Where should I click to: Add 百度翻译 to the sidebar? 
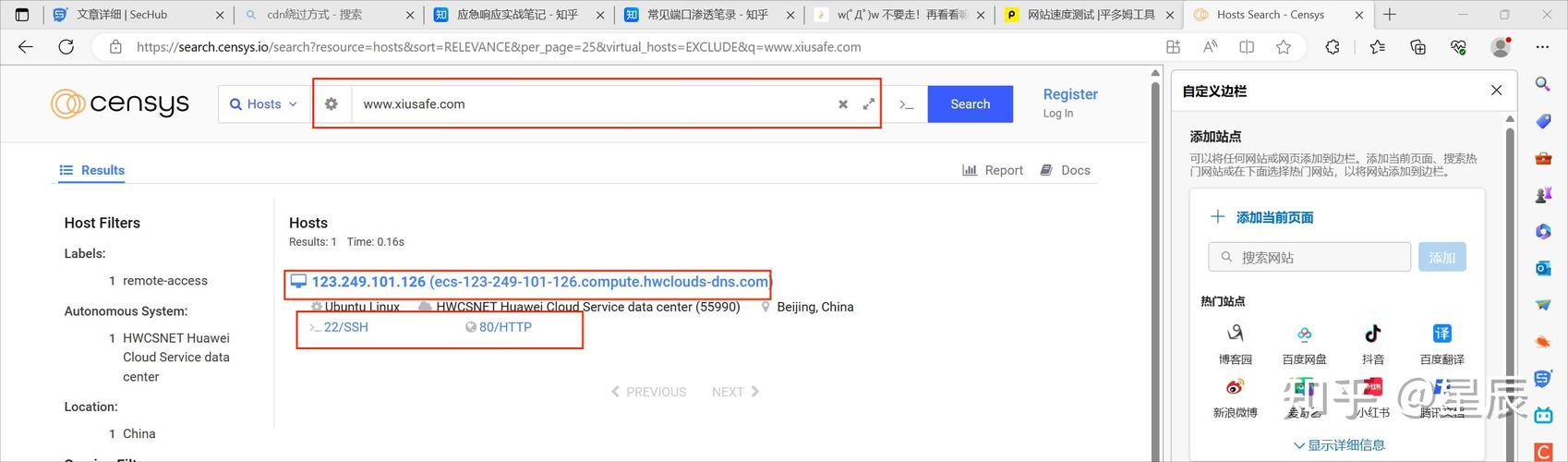click(1442, 343)
